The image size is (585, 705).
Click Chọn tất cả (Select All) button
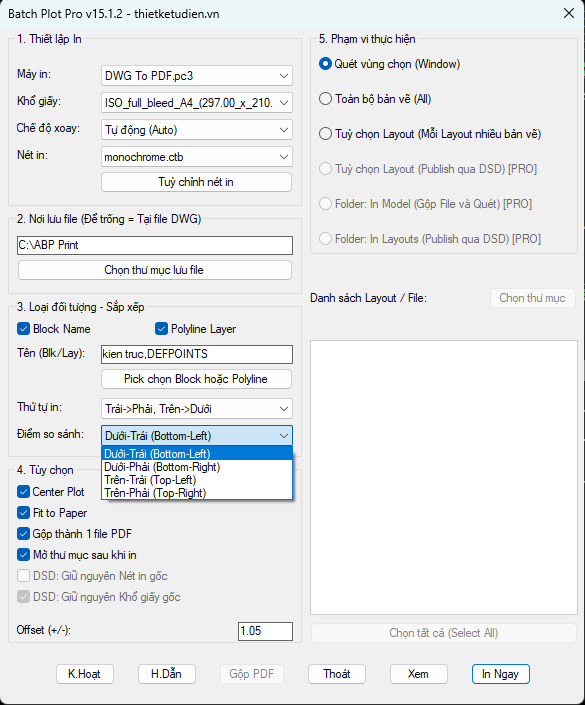pyautogui.click(x=444, y=633)
